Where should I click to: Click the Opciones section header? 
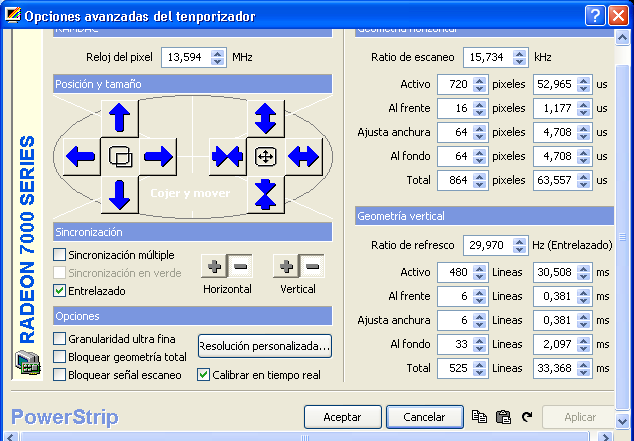coord(192,316)
